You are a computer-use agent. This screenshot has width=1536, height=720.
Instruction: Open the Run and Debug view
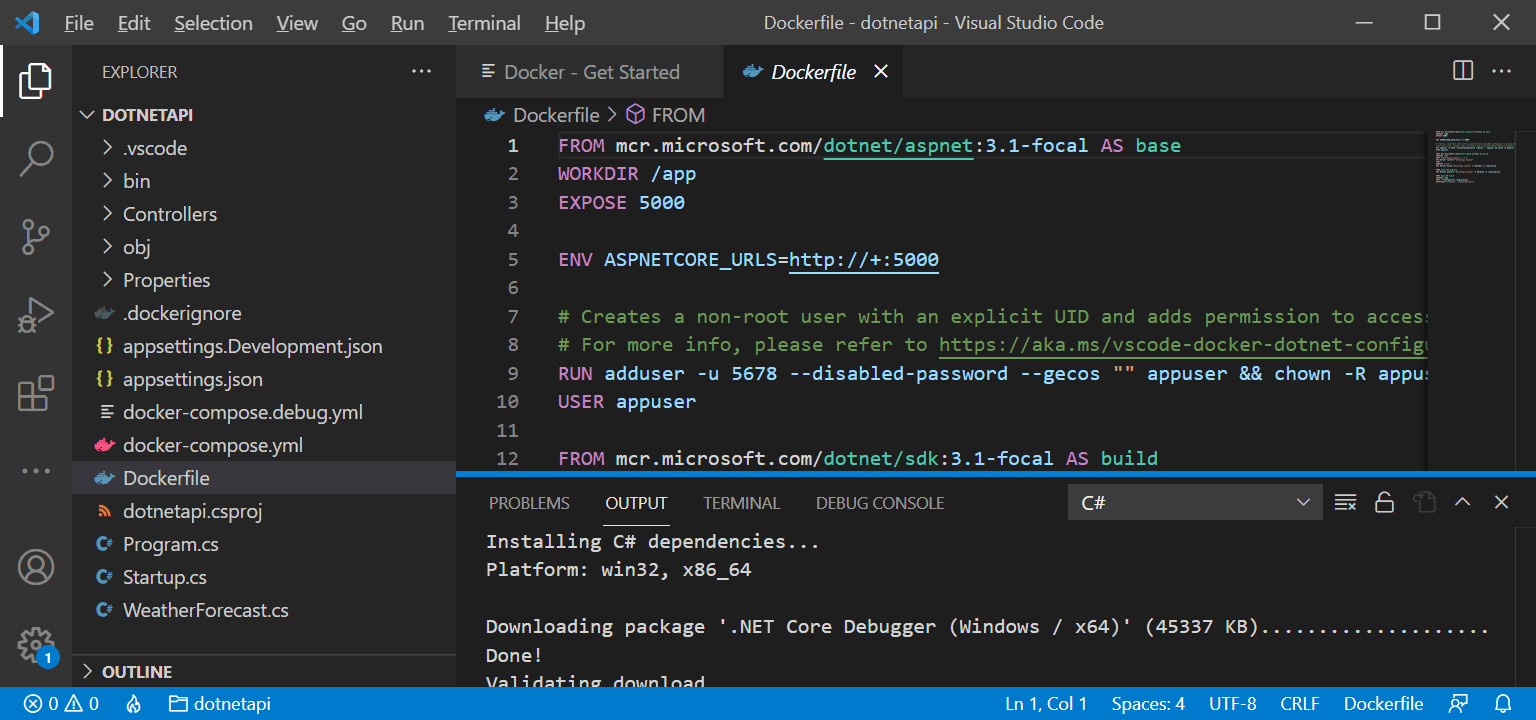tap(36, 315)
